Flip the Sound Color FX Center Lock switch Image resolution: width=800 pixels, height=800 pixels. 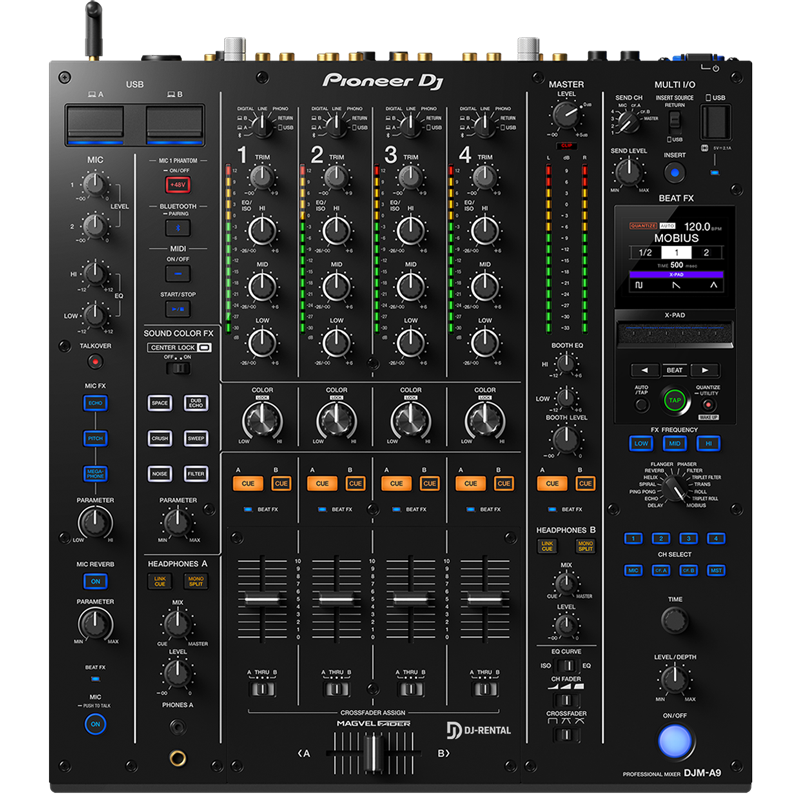pyautogui.click(x=178, y=367)
